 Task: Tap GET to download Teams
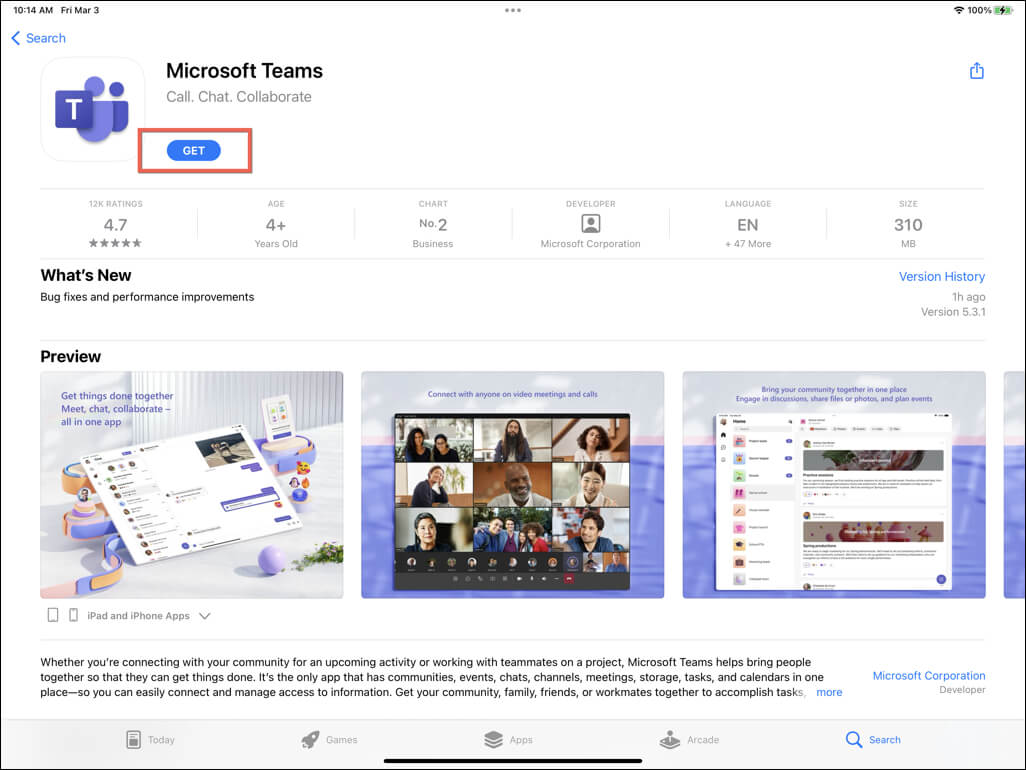(x=194, y=150)
